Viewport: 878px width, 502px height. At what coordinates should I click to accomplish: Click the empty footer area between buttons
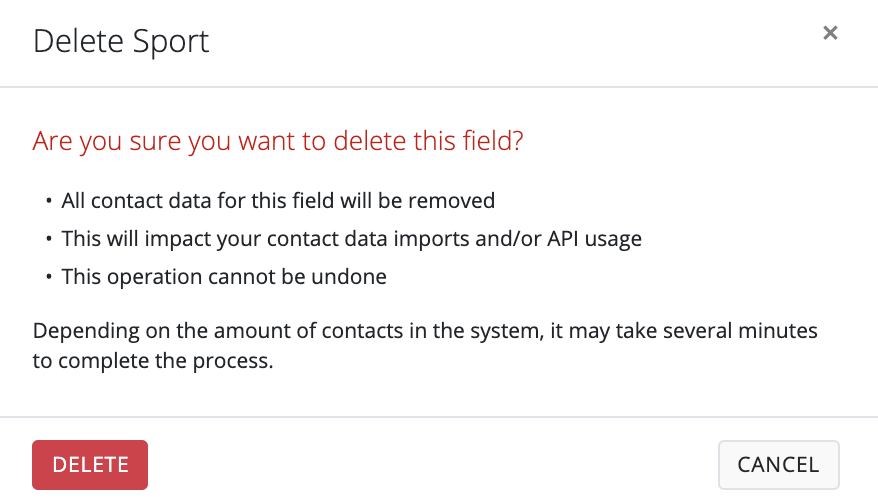click(430, 465)
